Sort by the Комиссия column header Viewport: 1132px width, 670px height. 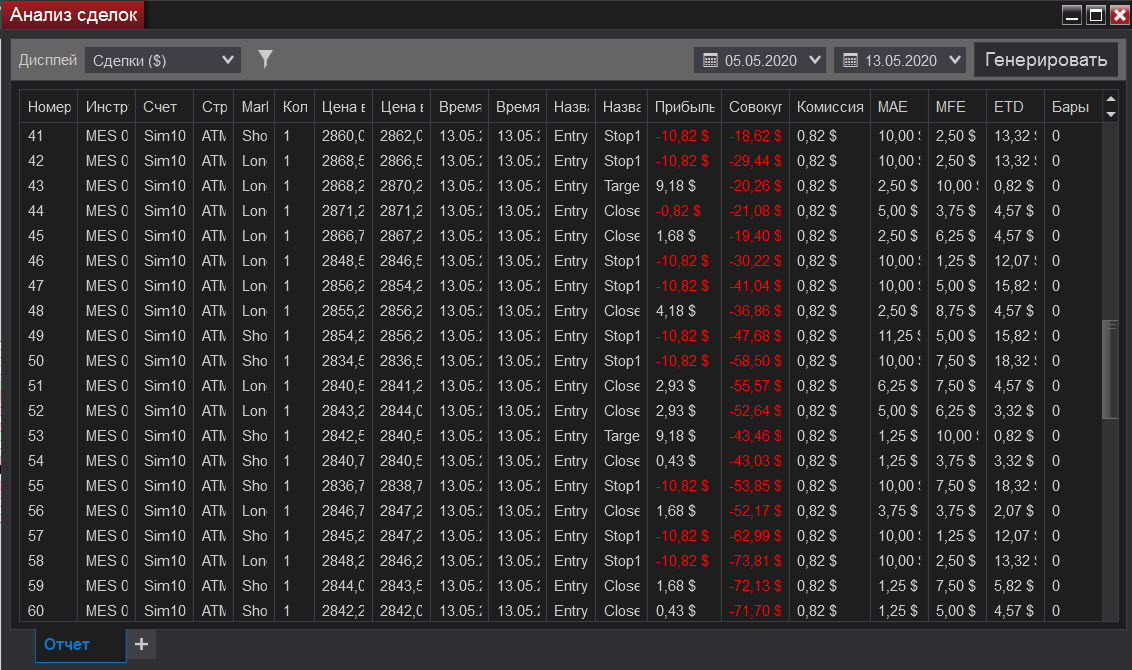pos(830,107)
